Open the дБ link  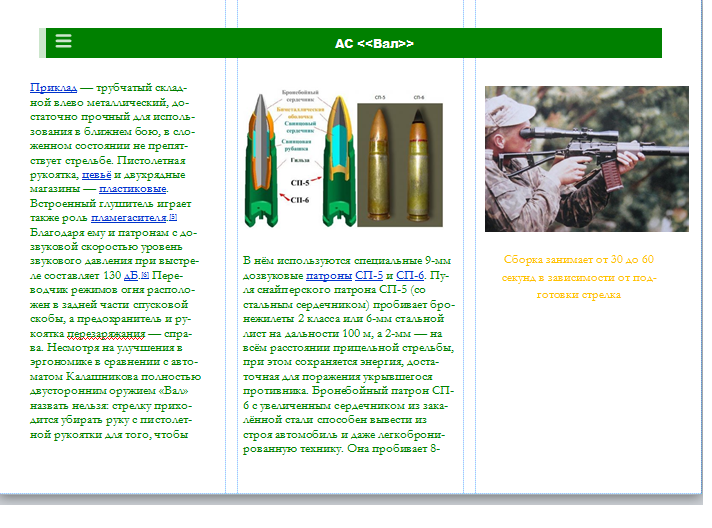tap(131, 276)
